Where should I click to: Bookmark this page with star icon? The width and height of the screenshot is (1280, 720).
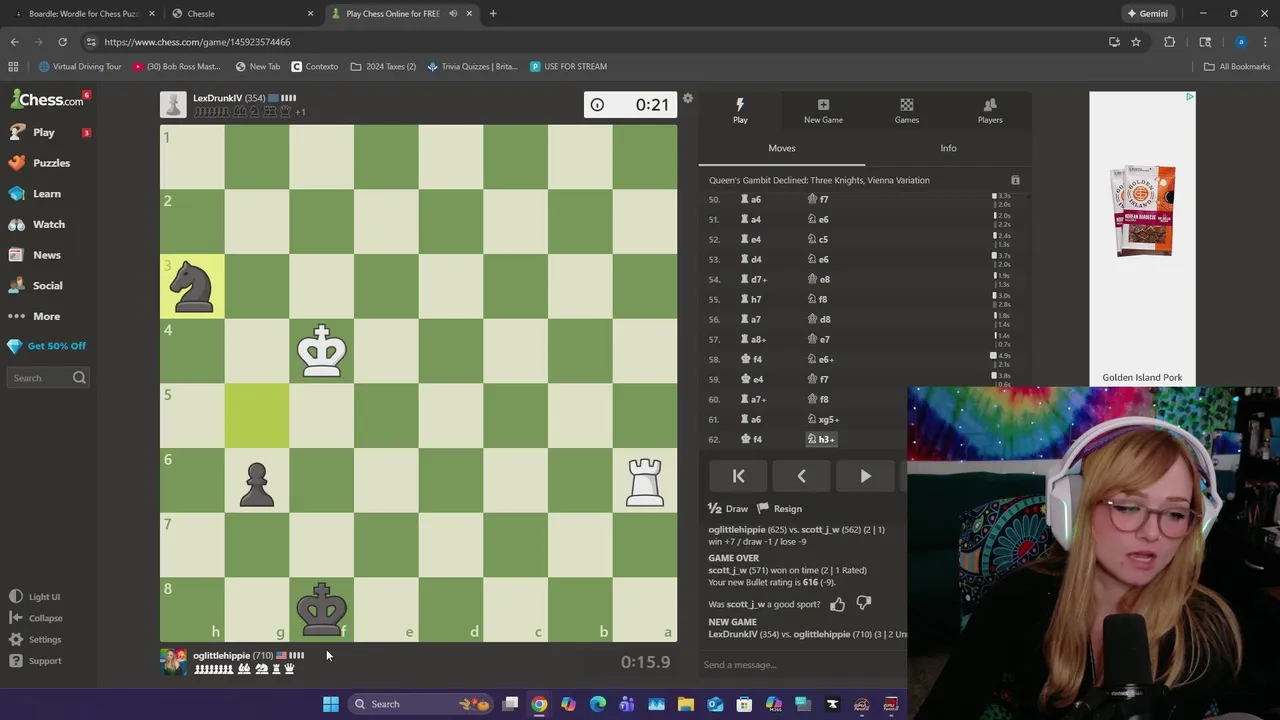(x=1136, y=42)
